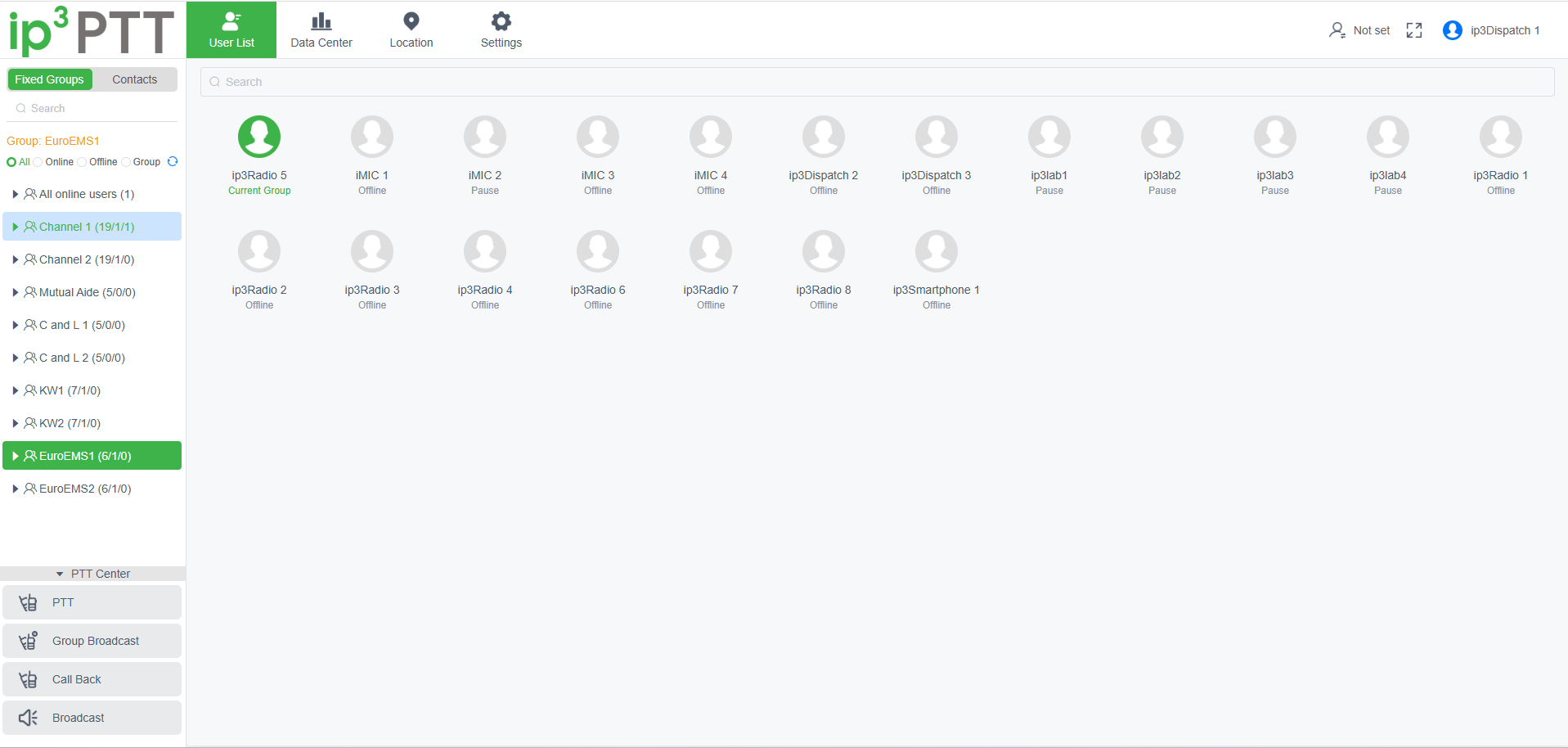Click the Call Back button
Screen dimensions: 1568x748
pyautogui.click(x=92, y=679)
